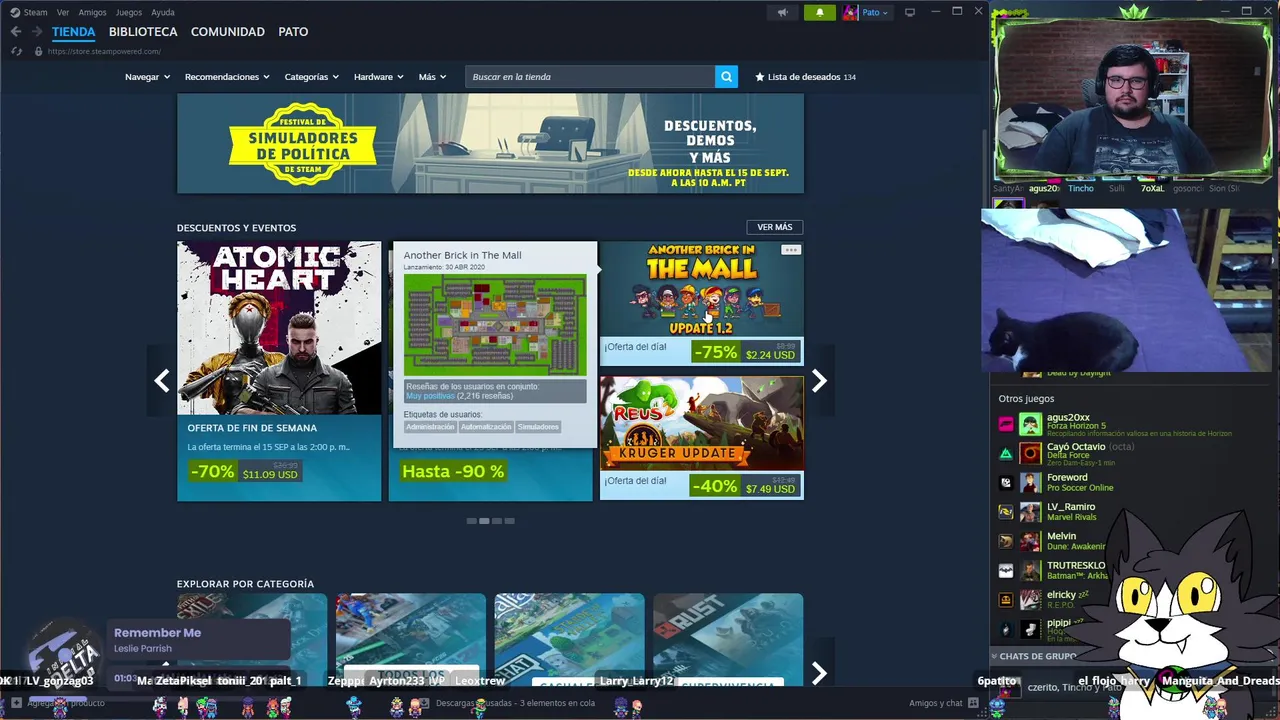This screenshot has height=720, width=1280.
Task: Open Foreword's friend avatar
Action: click(1030, 483)
